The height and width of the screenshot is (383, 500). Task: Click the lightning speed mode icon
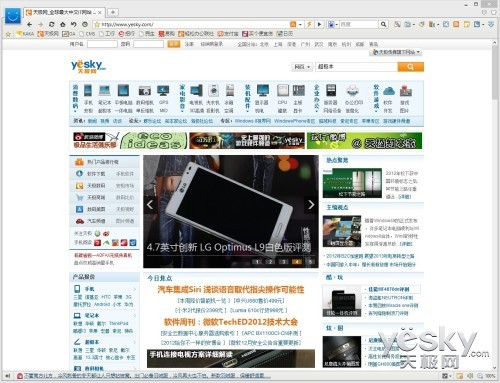[x=310, y=24]
